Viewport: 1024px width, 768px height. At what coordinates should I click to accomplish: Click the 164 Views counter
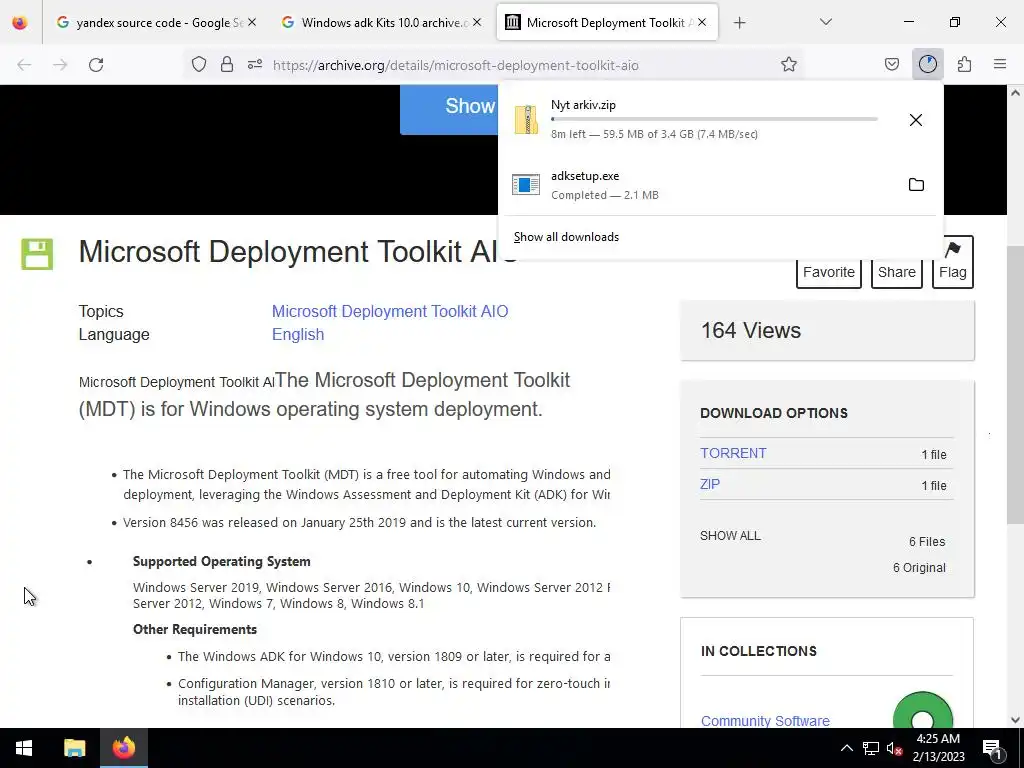[751, 330]
